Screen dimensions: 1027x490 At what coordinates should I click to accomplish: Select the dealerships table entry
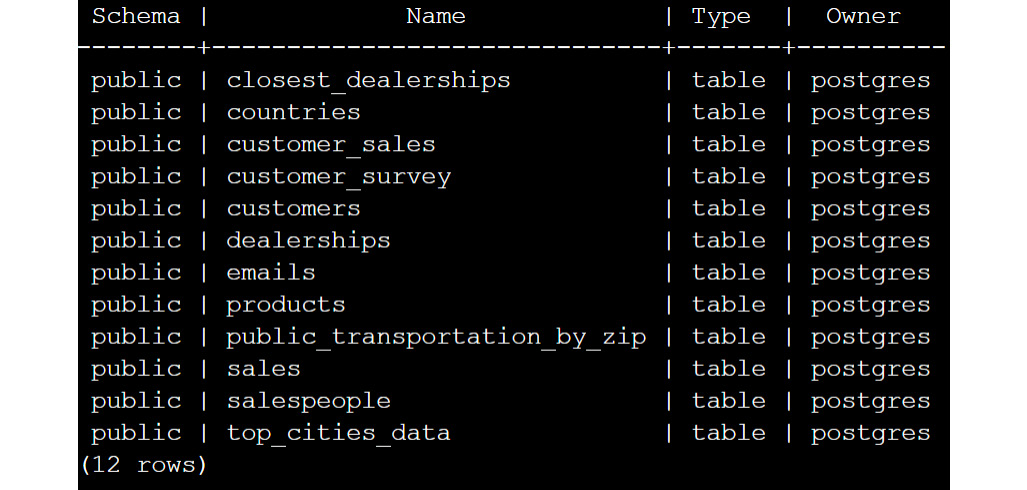coord(308,240)
